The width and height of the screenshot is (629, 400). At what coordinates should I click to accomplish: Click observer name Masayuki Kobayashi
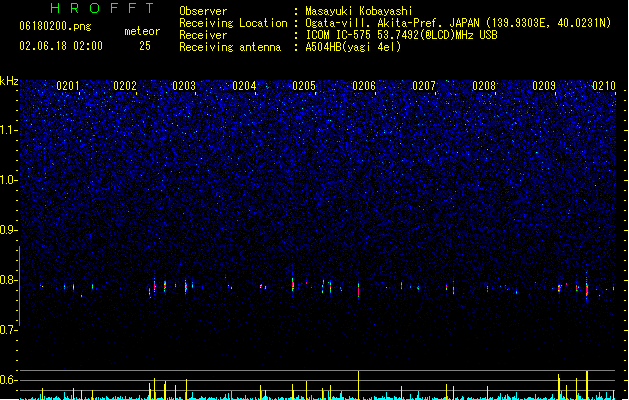(x=359, y=11)
